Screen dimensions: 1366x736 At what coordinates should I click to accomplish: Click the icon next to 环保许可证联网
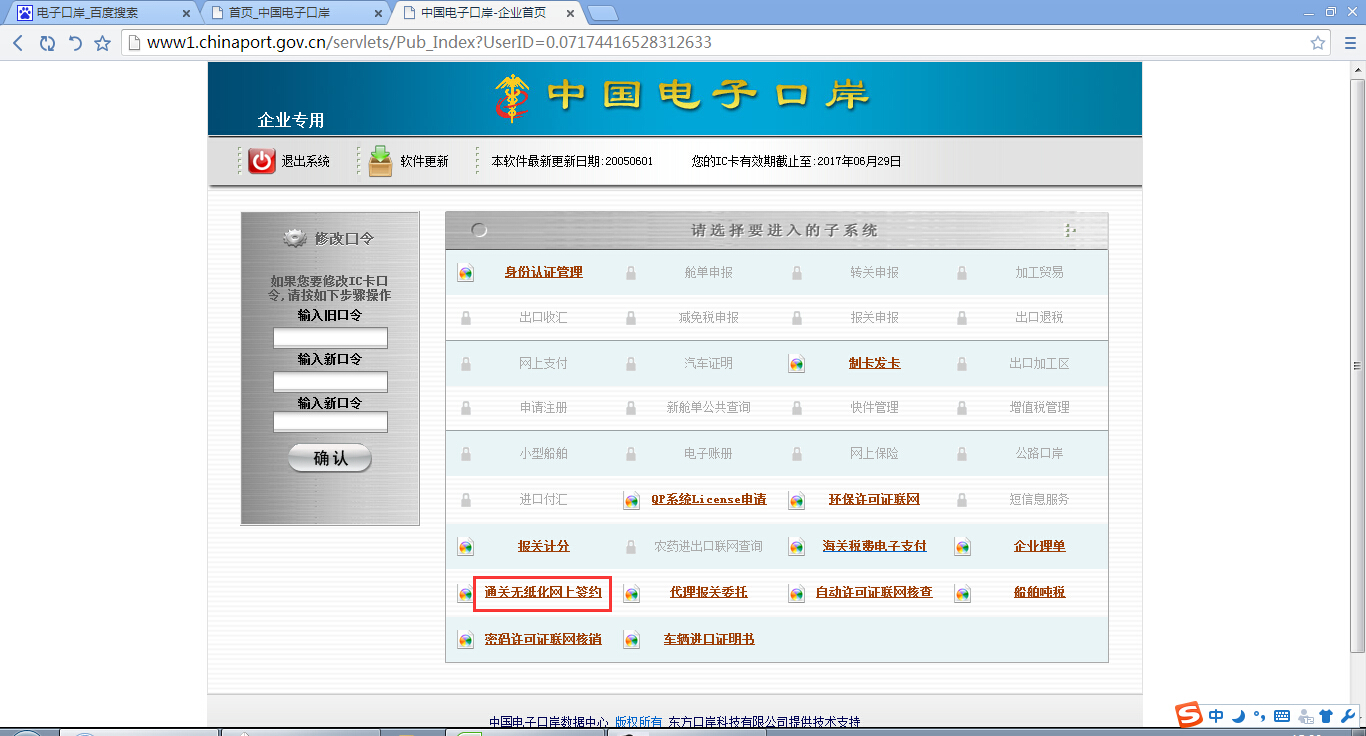[796, 500]
